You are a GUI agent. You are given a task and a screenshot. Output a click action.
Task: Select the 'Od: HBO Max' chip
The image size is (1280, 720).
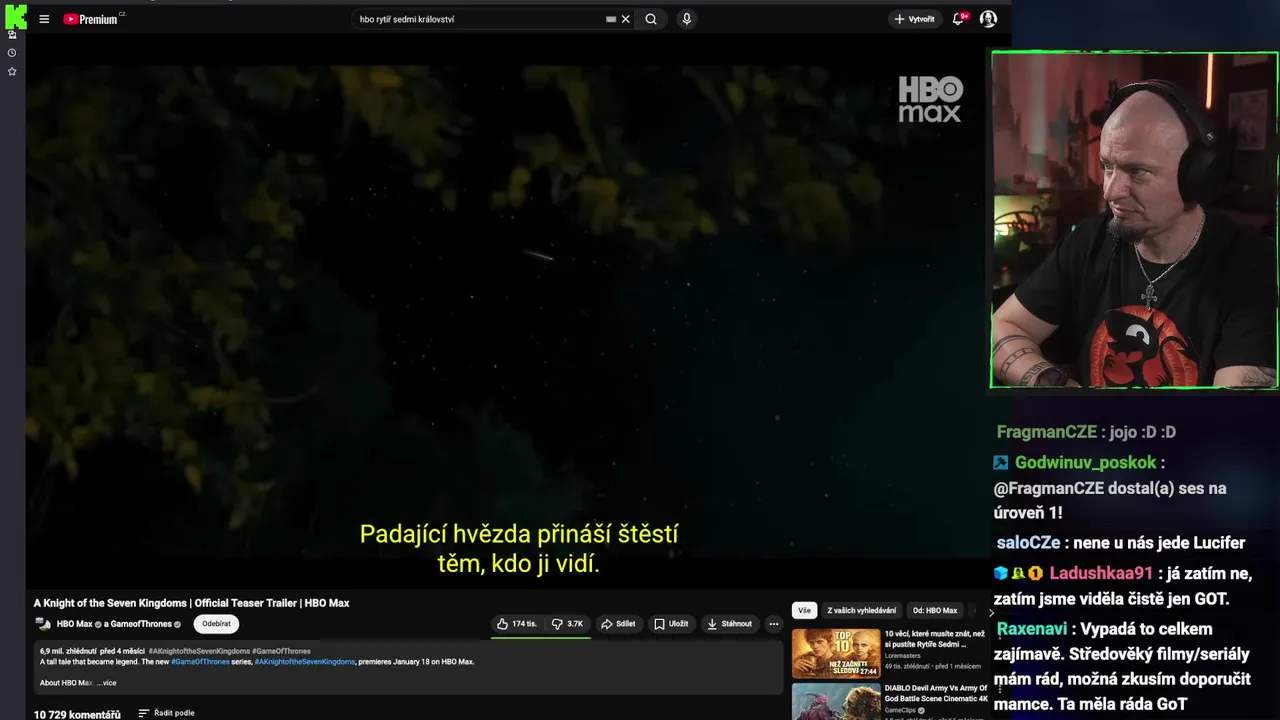(935, 610)
